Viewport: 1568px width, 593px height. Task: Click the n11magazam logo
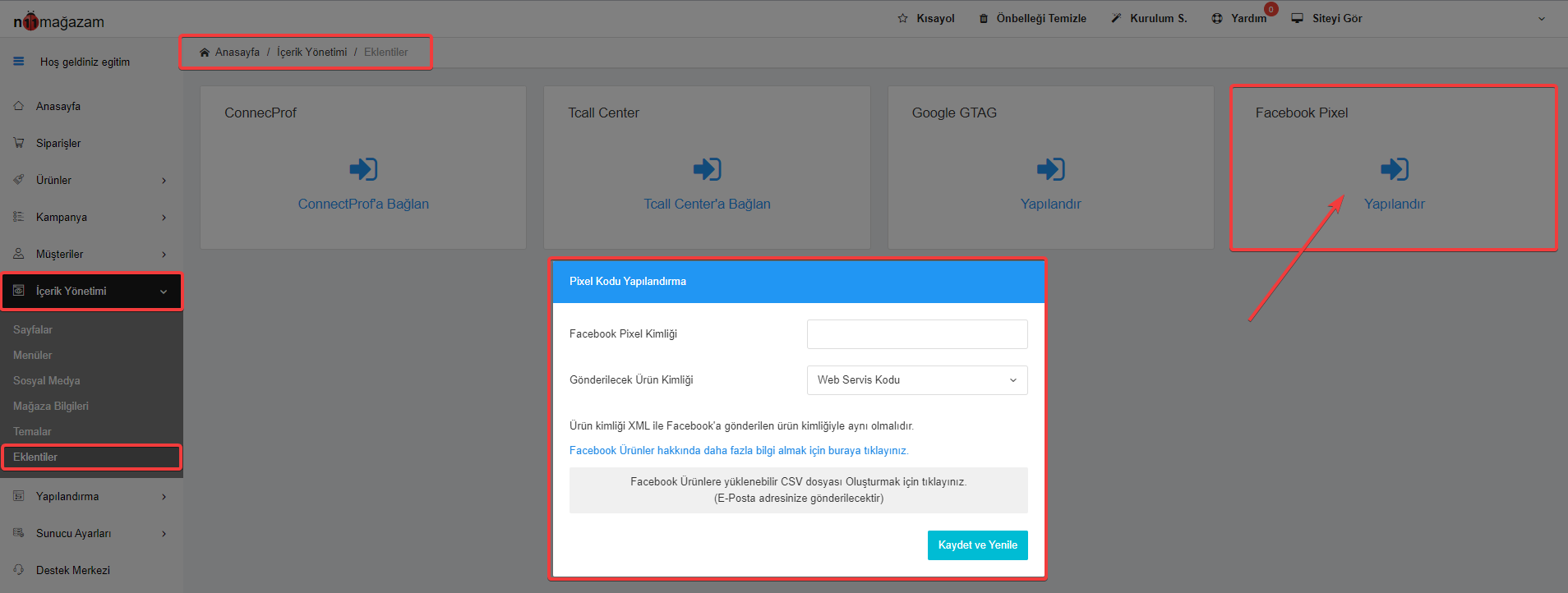click(x=58, y=21)
